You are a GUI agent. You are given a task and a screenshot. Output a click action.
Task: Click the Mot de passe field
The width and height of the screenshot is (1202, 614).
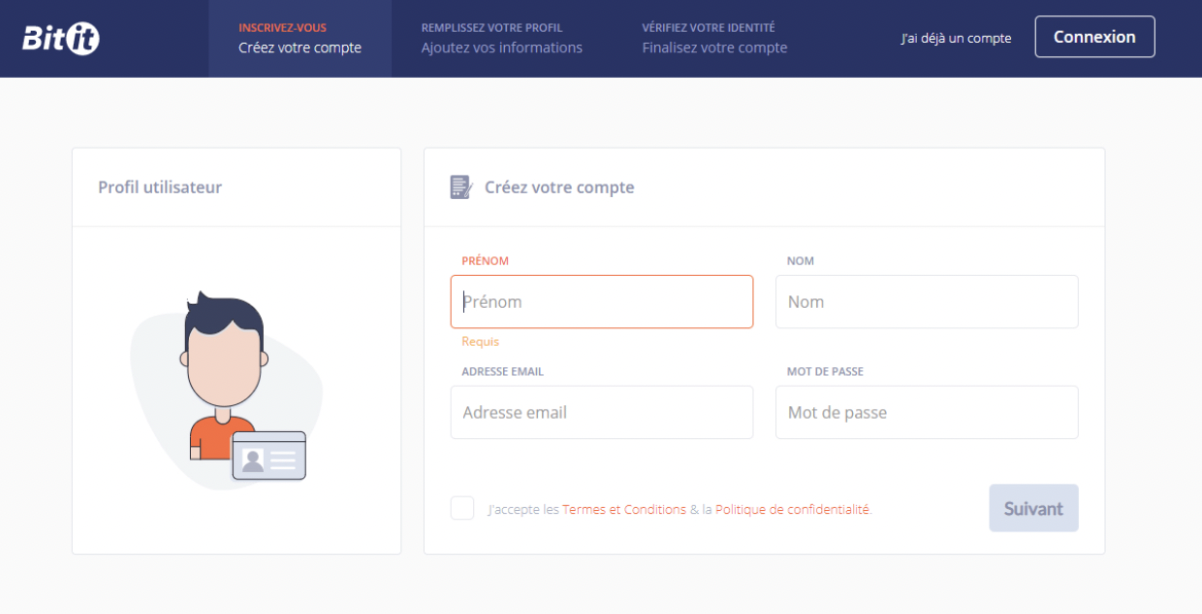[927, 412]
